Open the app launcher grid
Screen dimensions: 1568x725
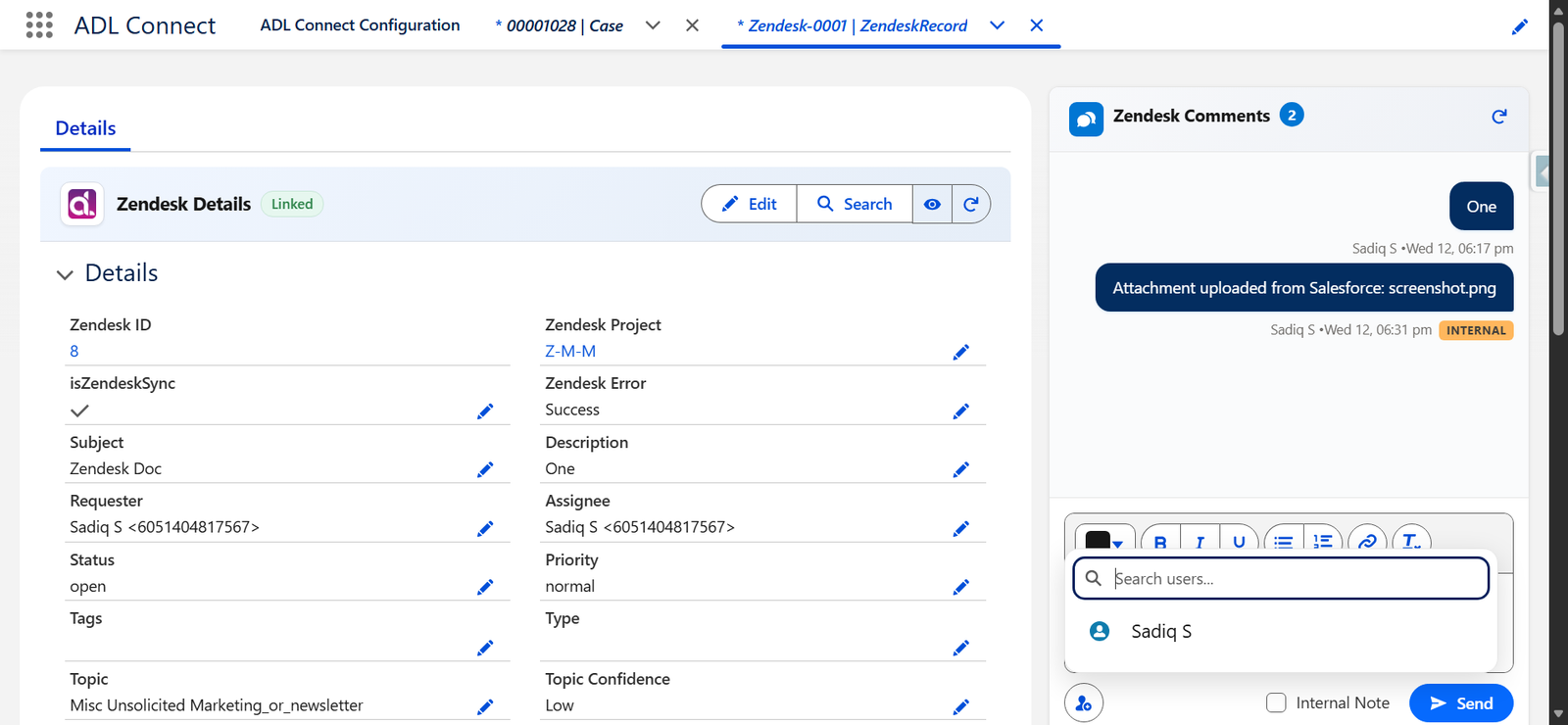point(39,24)
